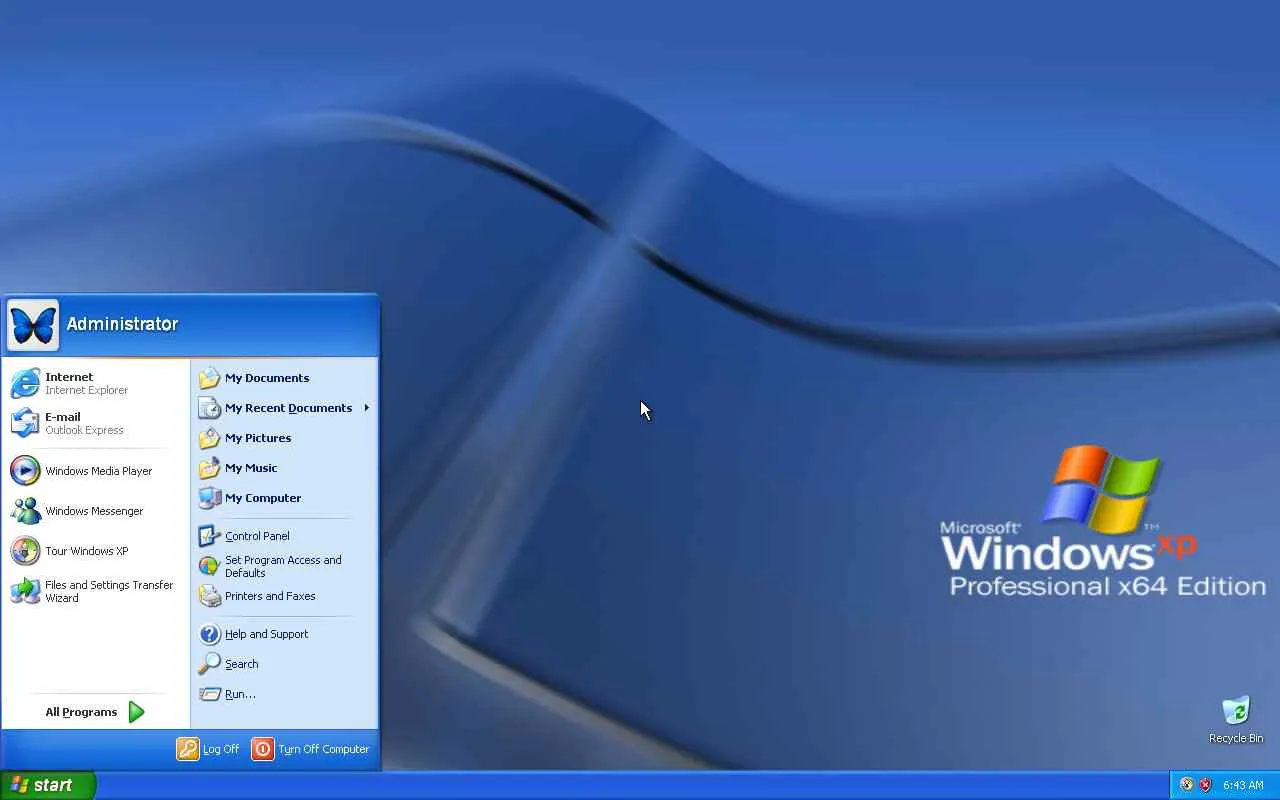Viewport: 1280px width, 800px height.
Task: Click the green start button
Action: pos(48,785)
